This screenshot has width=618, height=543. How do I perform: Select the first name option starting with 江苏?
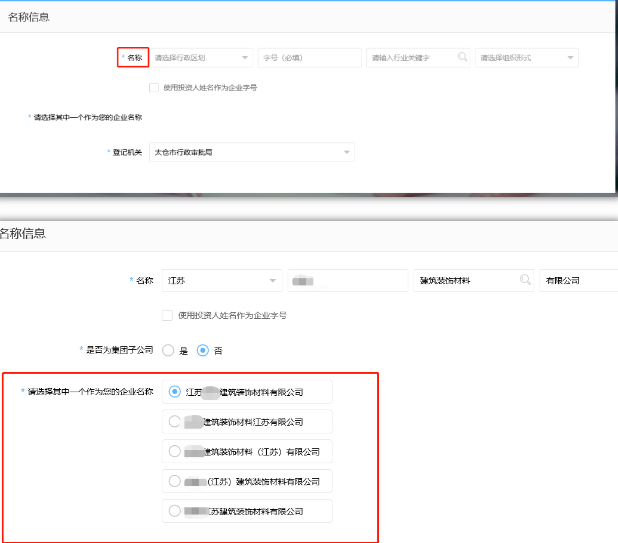tap(176, 392)
